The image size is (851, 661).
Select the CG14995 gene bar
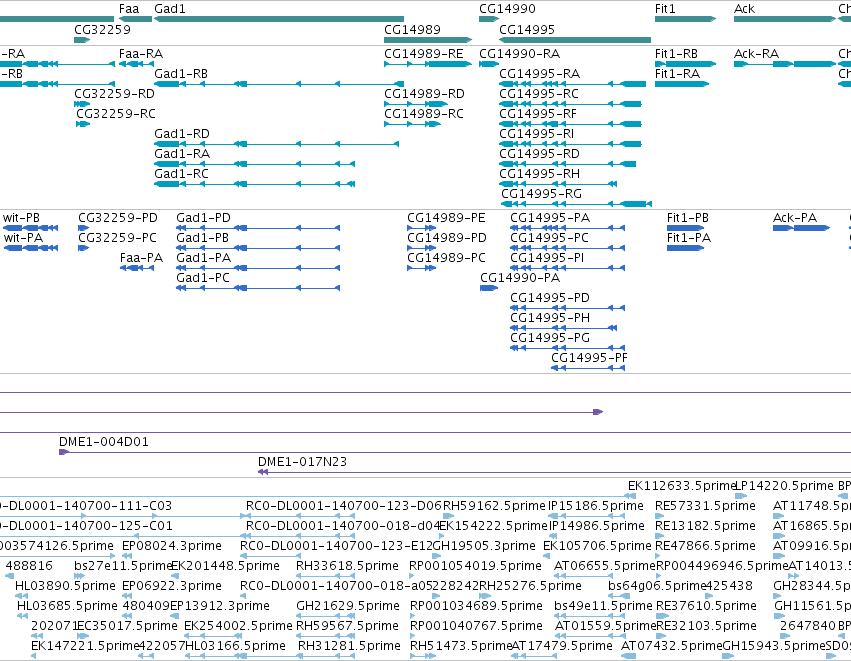pos(575,40)
